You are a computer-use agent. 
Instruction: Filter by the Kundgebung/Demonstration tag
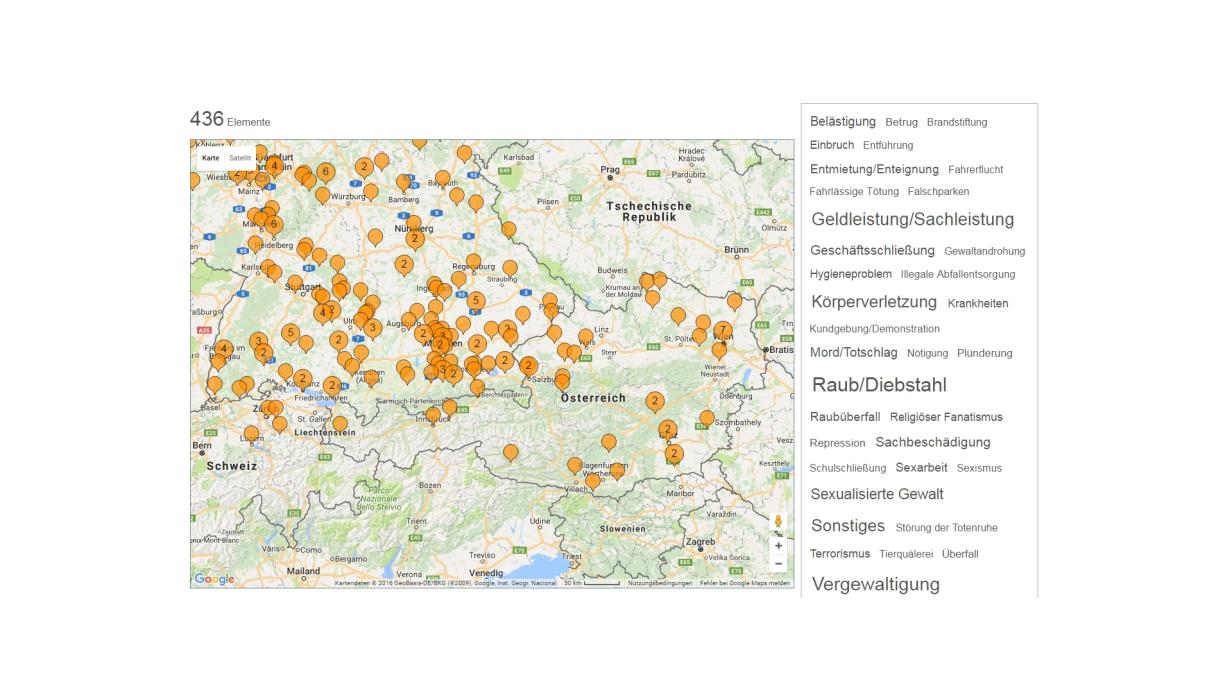point(875,329)
